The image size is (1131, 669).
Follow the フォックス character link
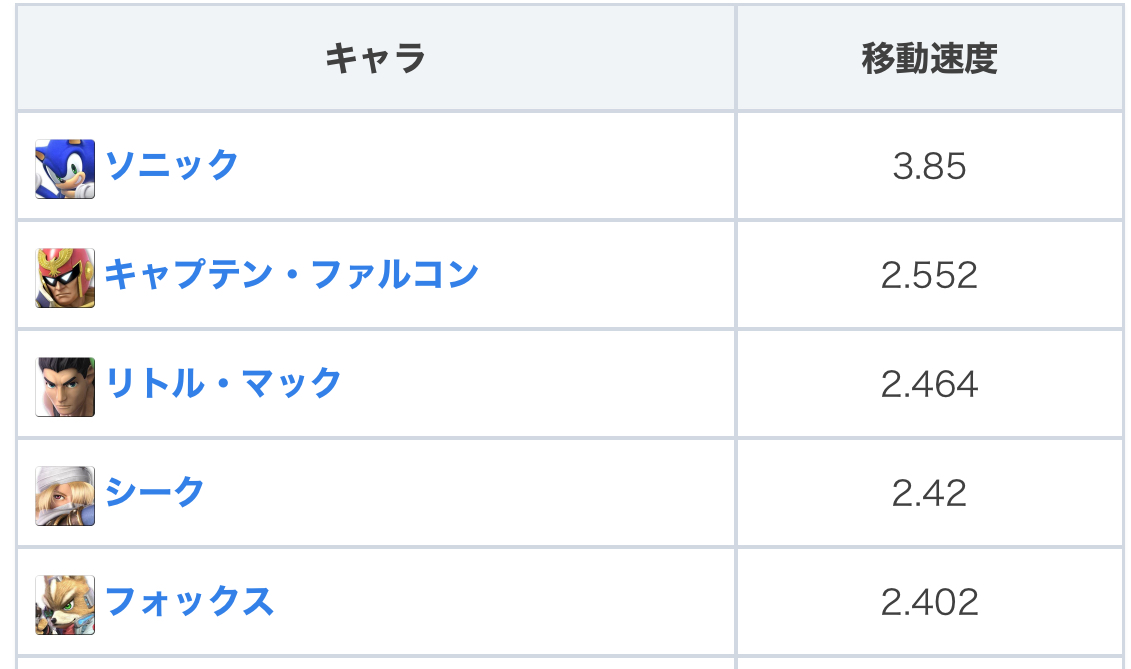tap(189, 601)
